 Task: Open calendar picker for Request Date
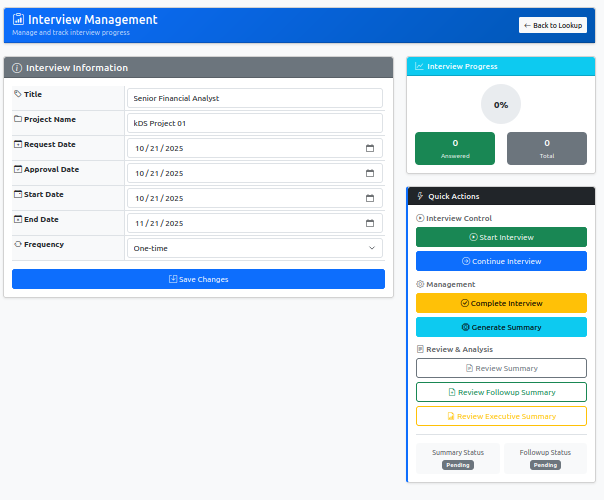(369, 148)
